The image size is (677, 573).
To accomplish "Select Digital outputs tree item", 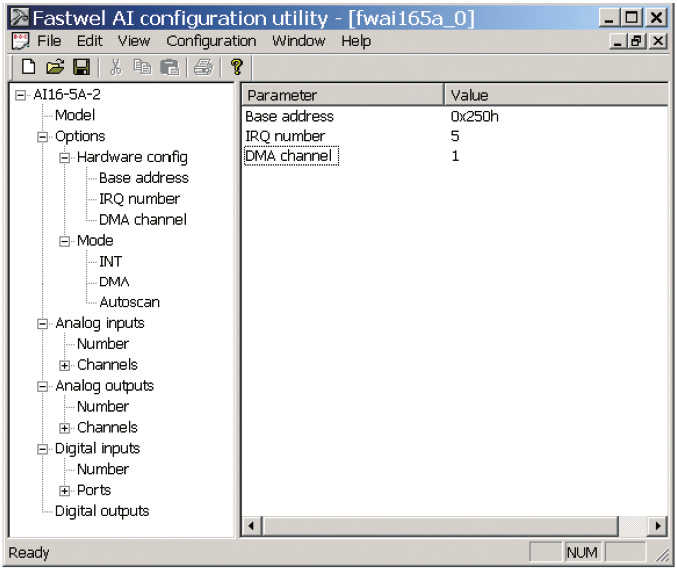I will coord(102,511).
